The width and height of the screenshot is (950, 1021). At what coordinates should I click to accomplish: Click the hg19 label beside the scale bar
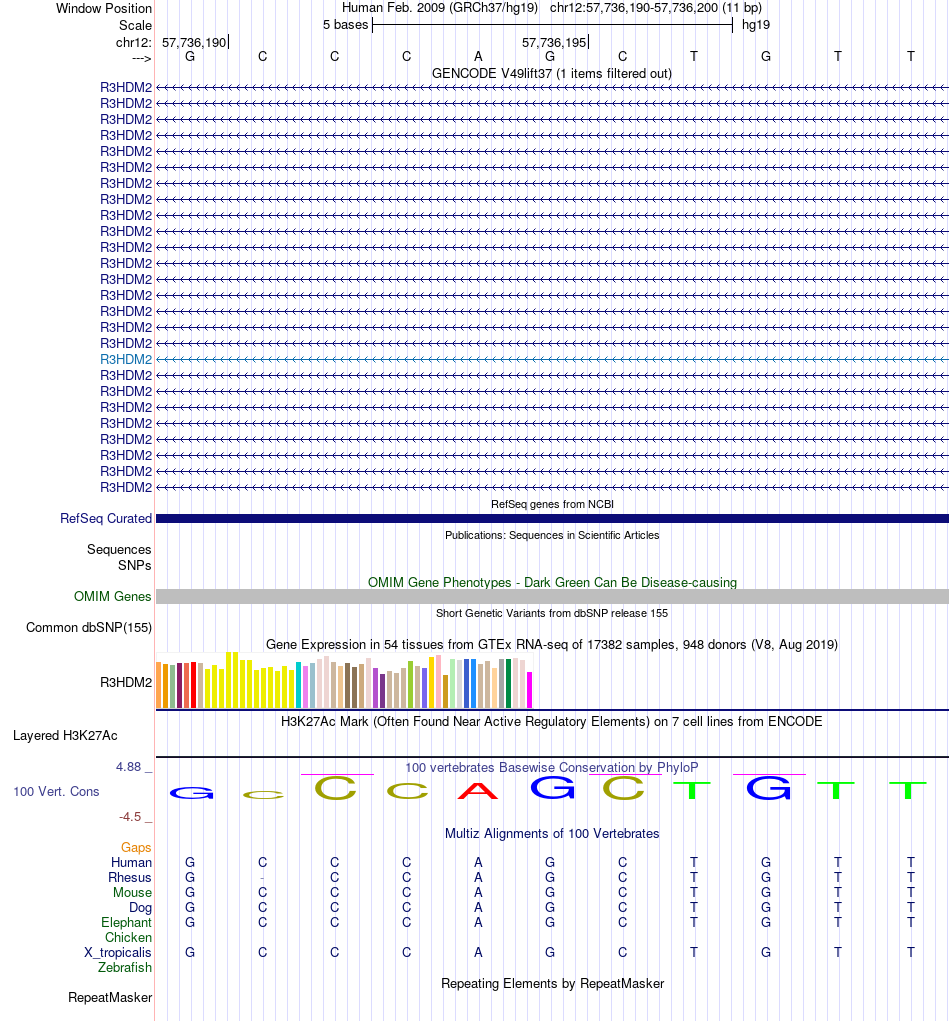756,25
